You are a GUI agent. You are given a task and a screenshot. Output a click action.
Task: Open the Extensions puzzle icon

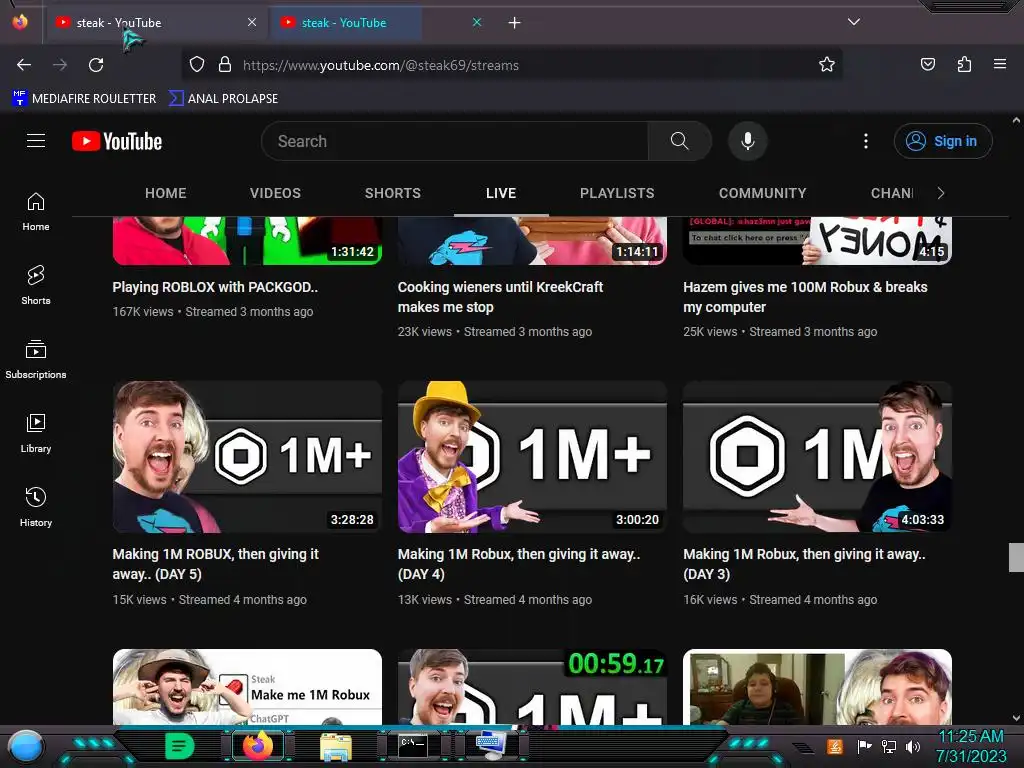pos(964,65)
